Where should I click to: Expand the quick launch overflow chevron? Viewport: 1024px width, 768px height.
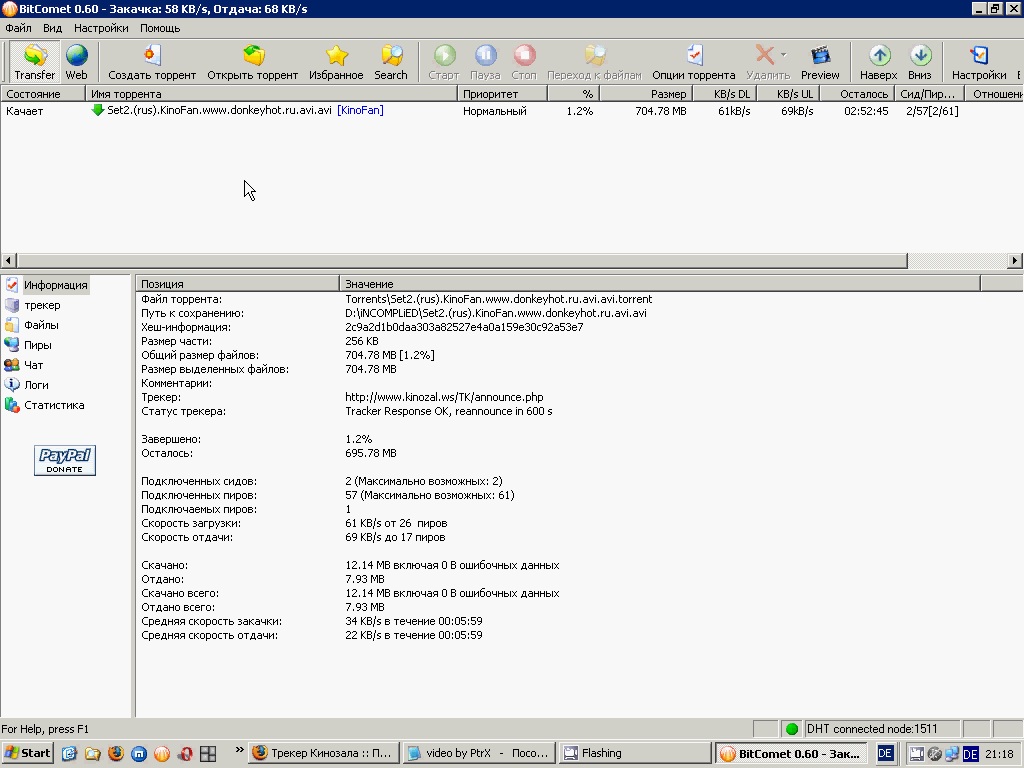click(240, 750)
